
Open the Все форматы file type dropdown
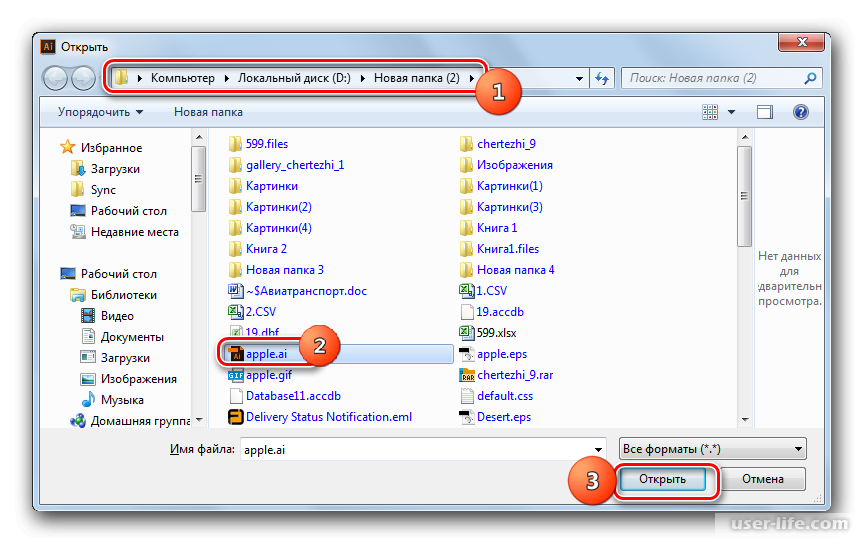pyautogui.click(x=712, y=449)
